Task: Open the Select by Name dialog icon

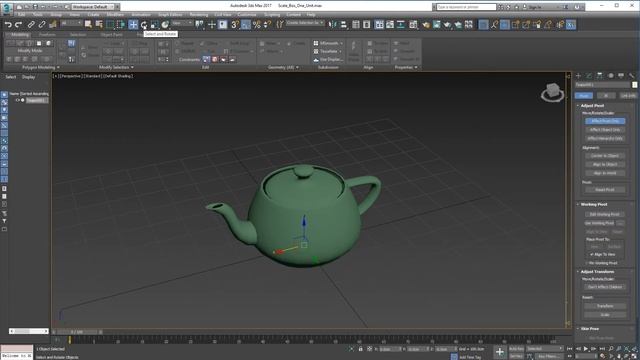Action: [x=99, y=25]
